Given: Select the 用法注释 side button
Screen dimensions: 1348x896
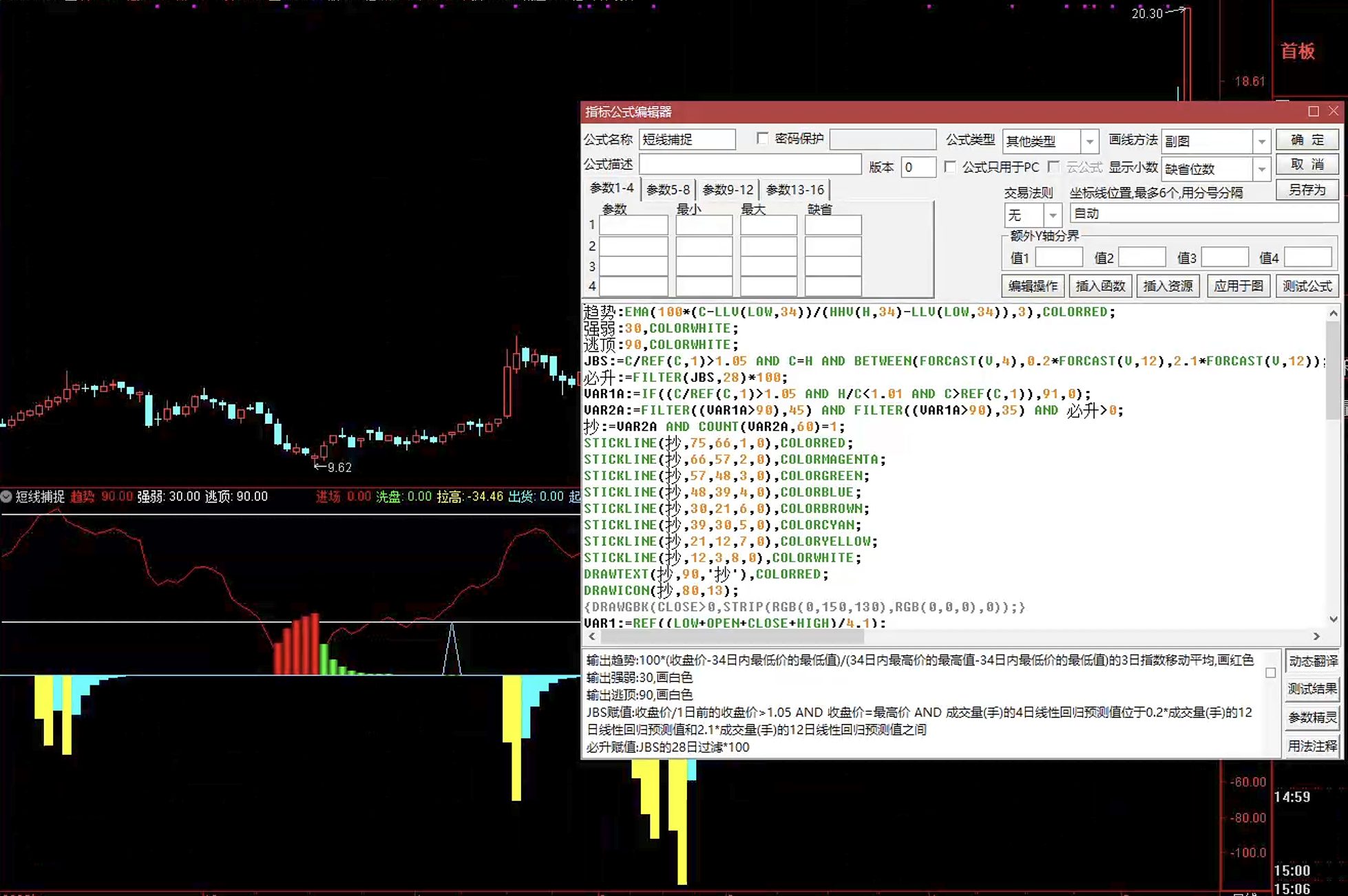Looking at the screenshot, I should coord(1312,746).
